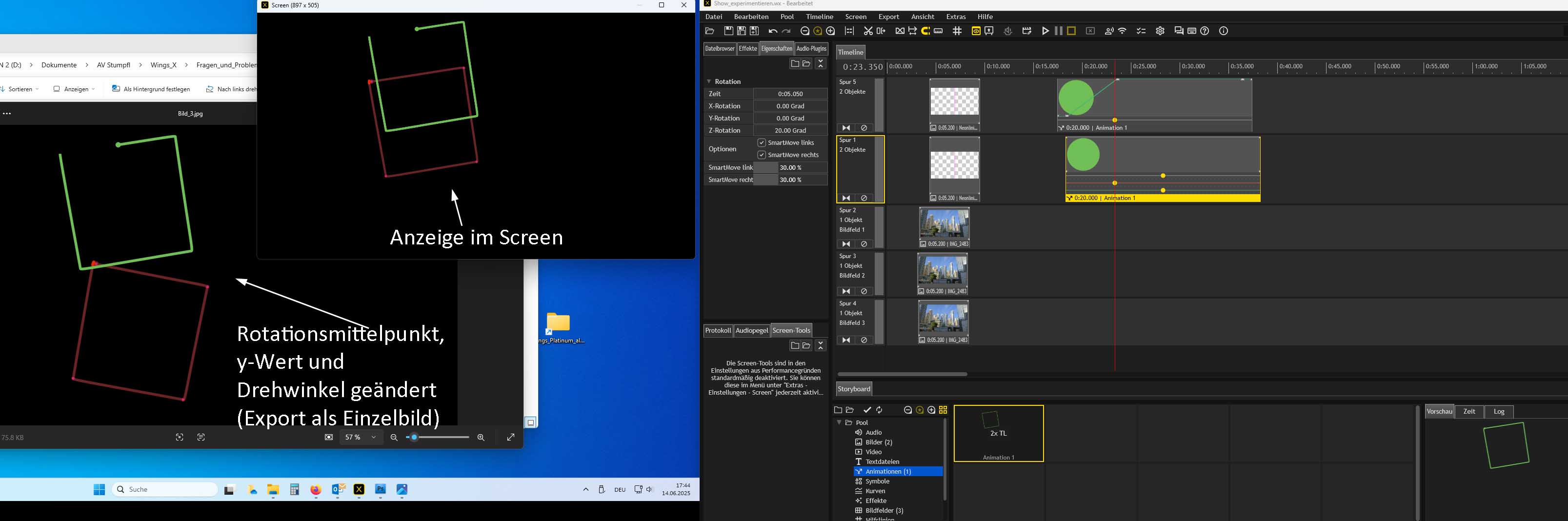Toggle Spur 5 disable circle icon
Image resolution: width=1568 pixels, height=521 pixels.
click(864, 128)
